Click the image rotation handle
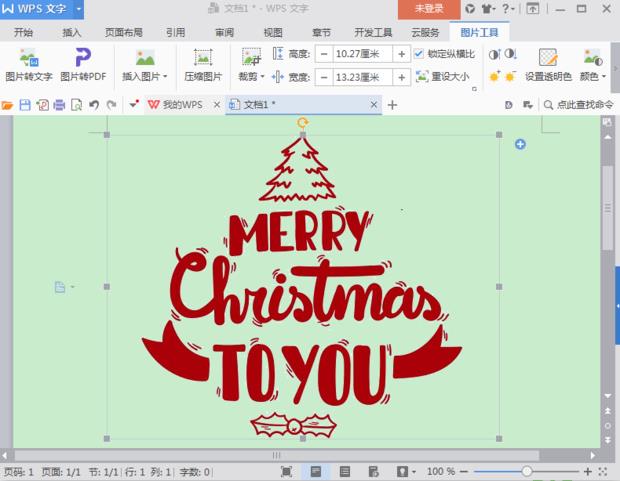This screenshot has width=620, height=481. click(302, 123)
